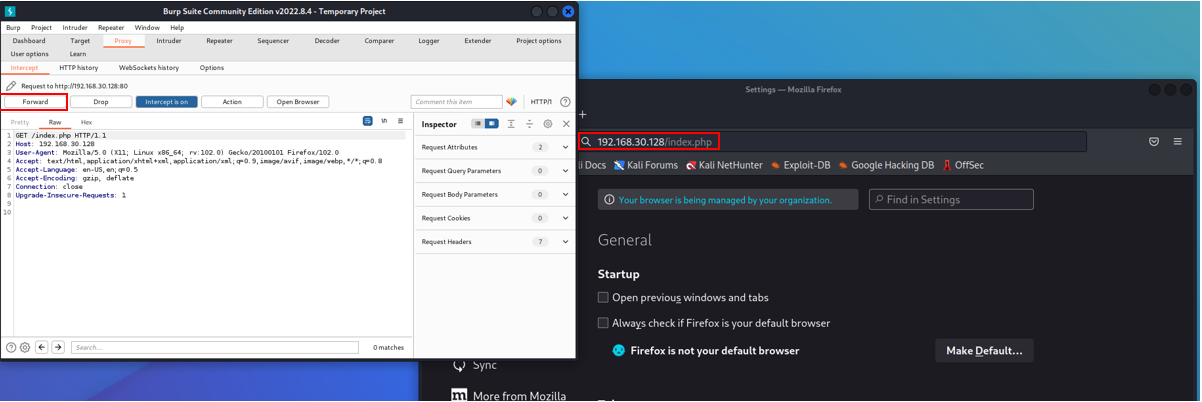Expand Request Query Parameters section
Image resolution: width=1202 pixels, height=402 pixels.
coord(494,171)
